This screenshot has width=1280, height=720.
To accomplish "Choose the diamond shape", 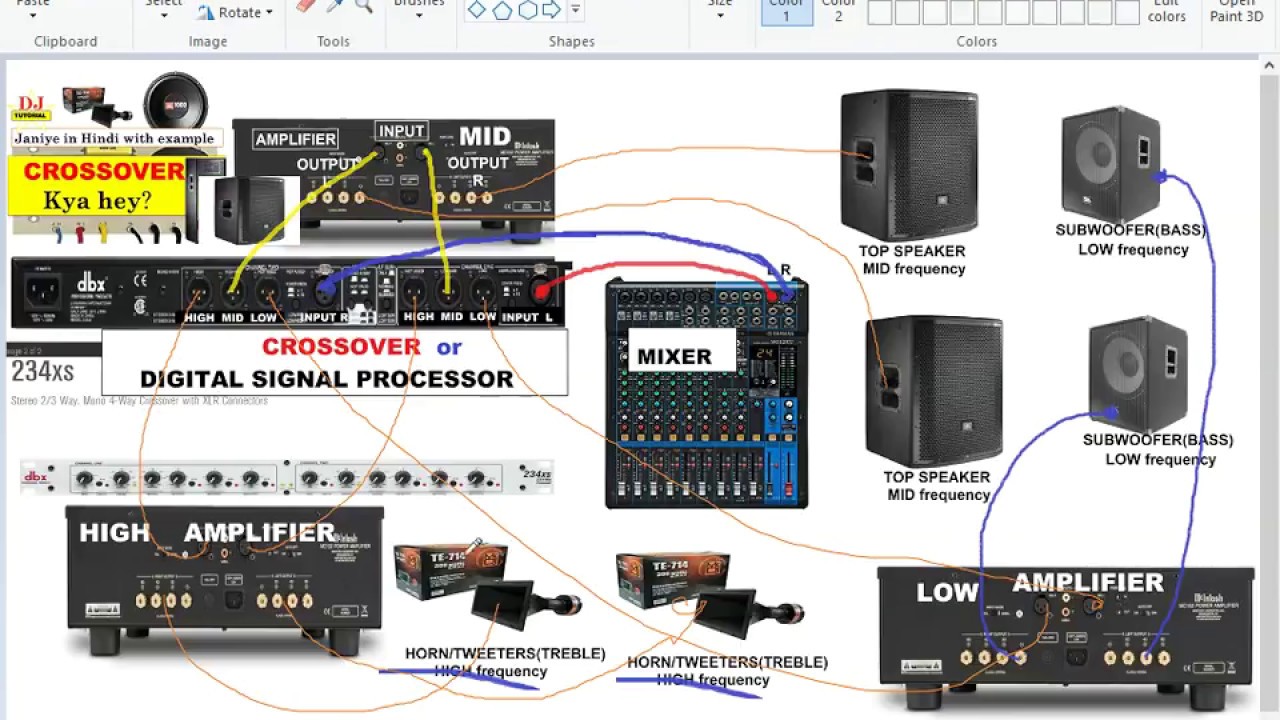I will click(x=477, y=9).
